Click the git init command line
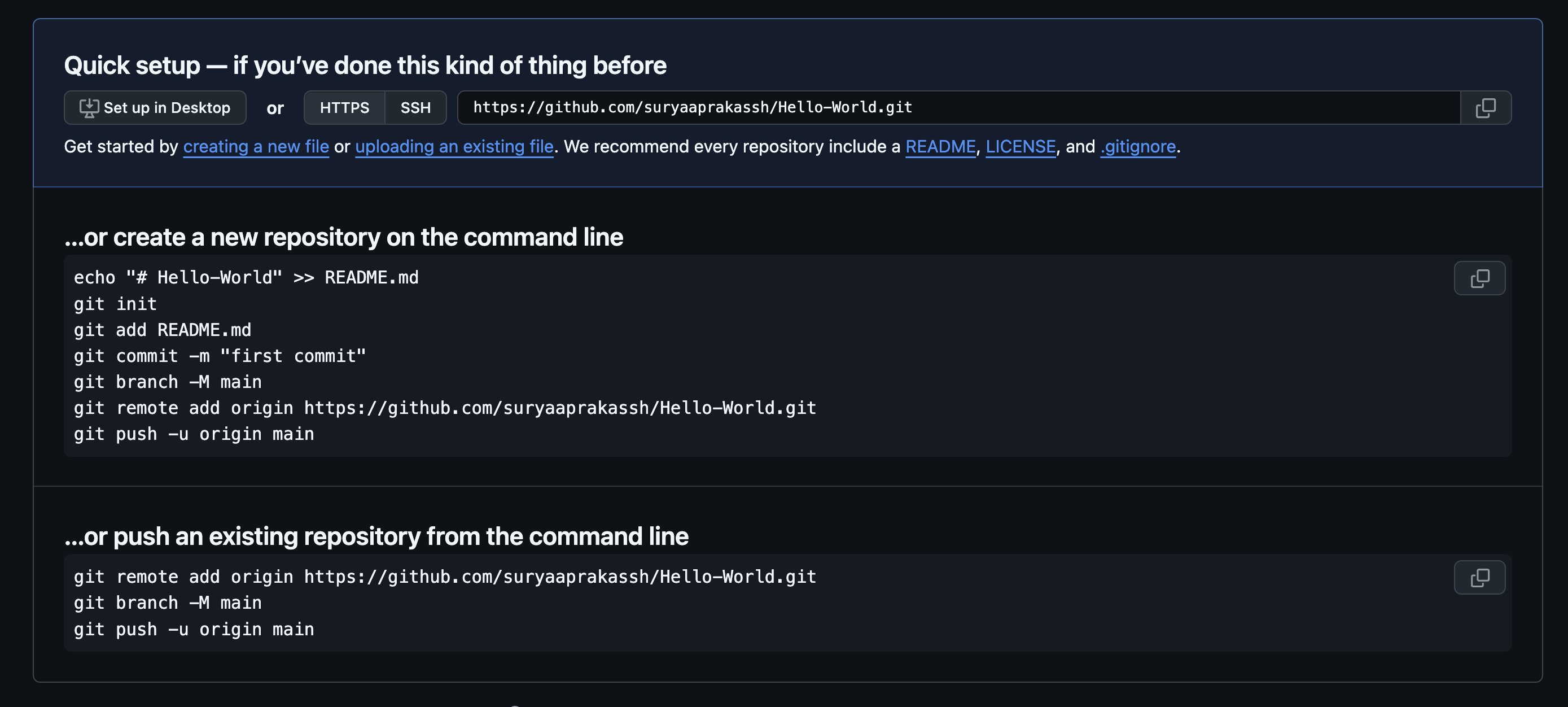1568x707 pixels. click(x=115, y=304)
